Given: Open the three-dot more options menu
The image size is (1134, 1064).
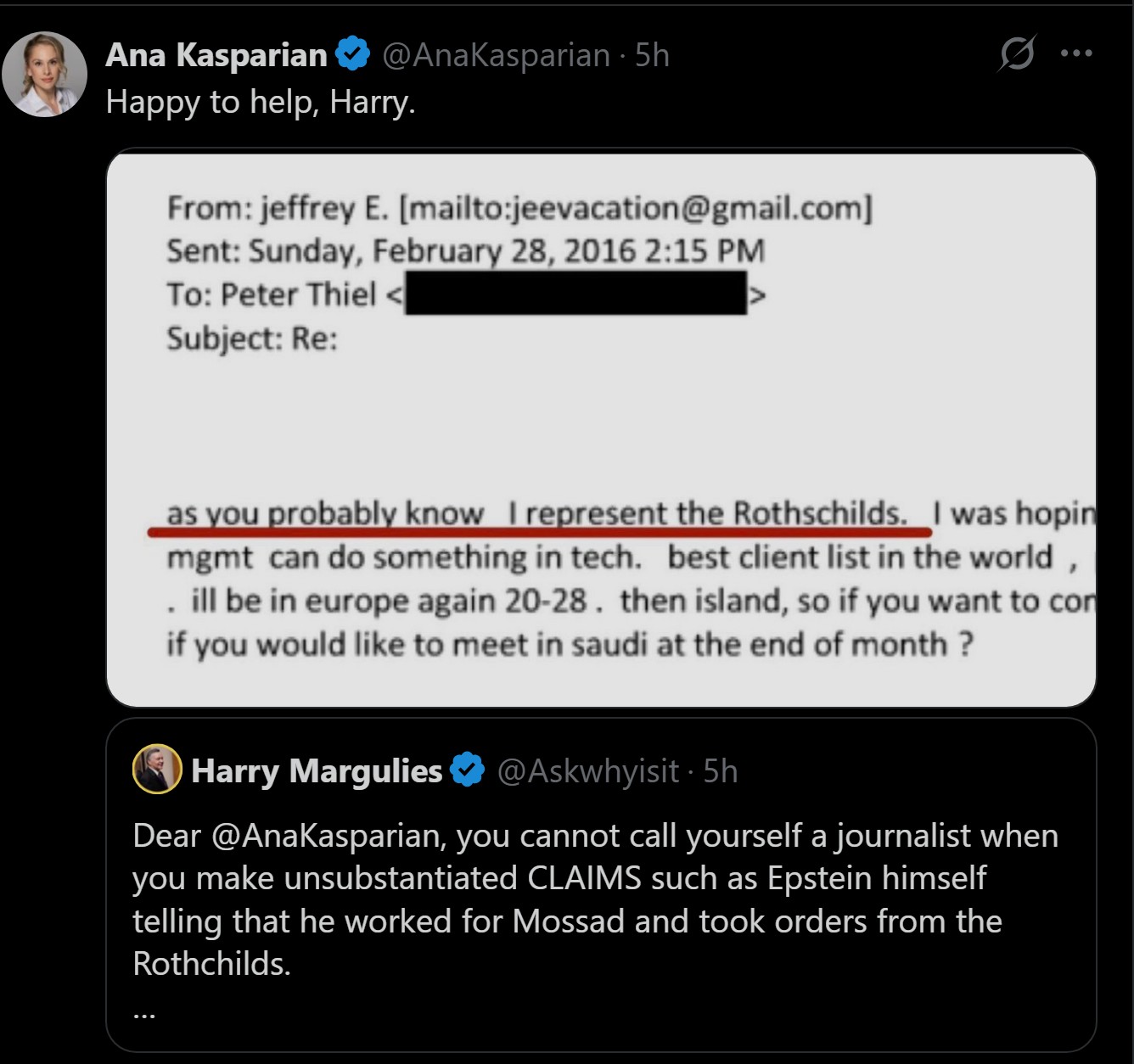Looking at the screenshot, I should 1076,53.
